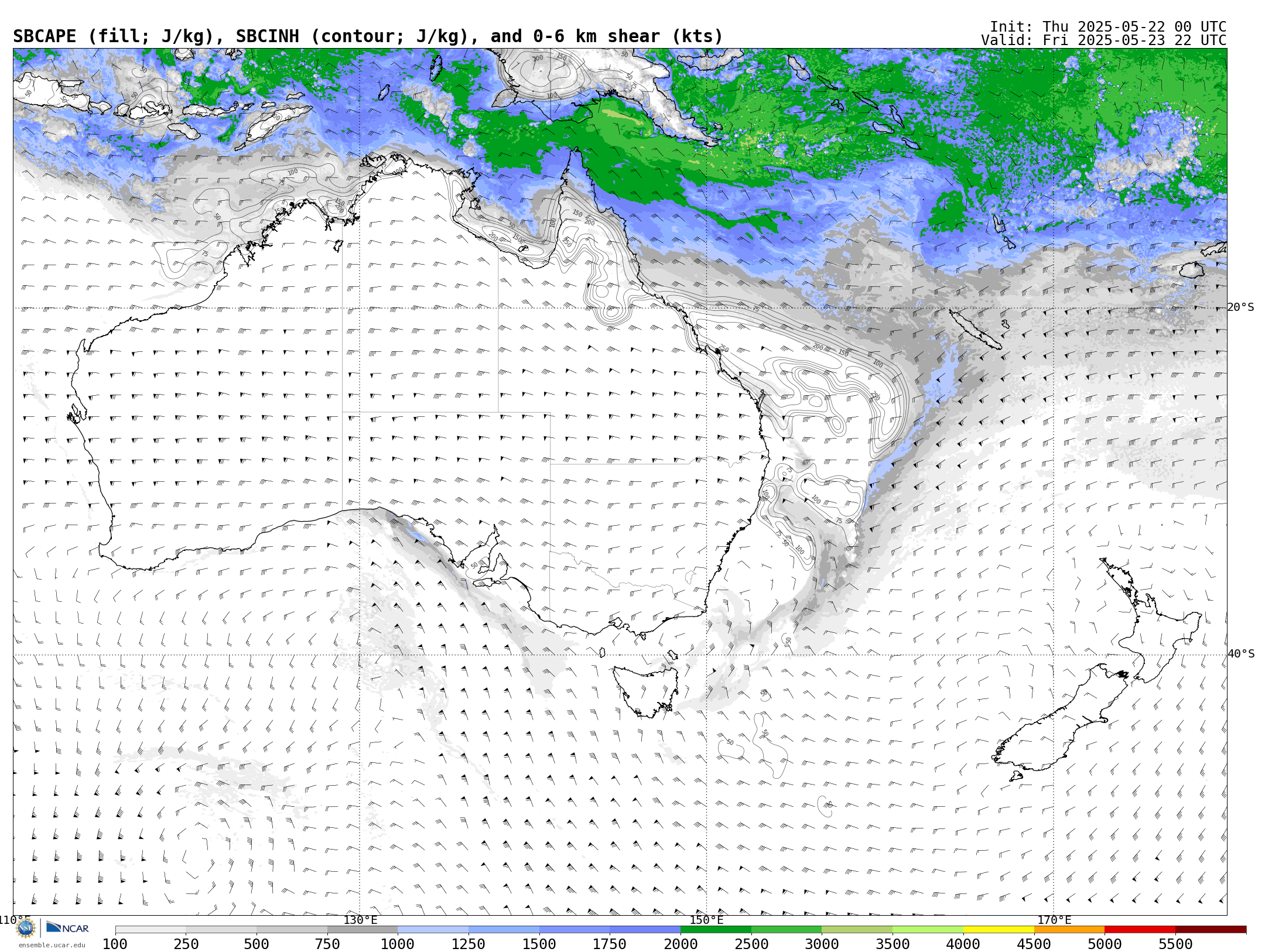Click the 5500 colorbar label
The width and height of the screenshot is (1265, 952).
click(1175, 944)
